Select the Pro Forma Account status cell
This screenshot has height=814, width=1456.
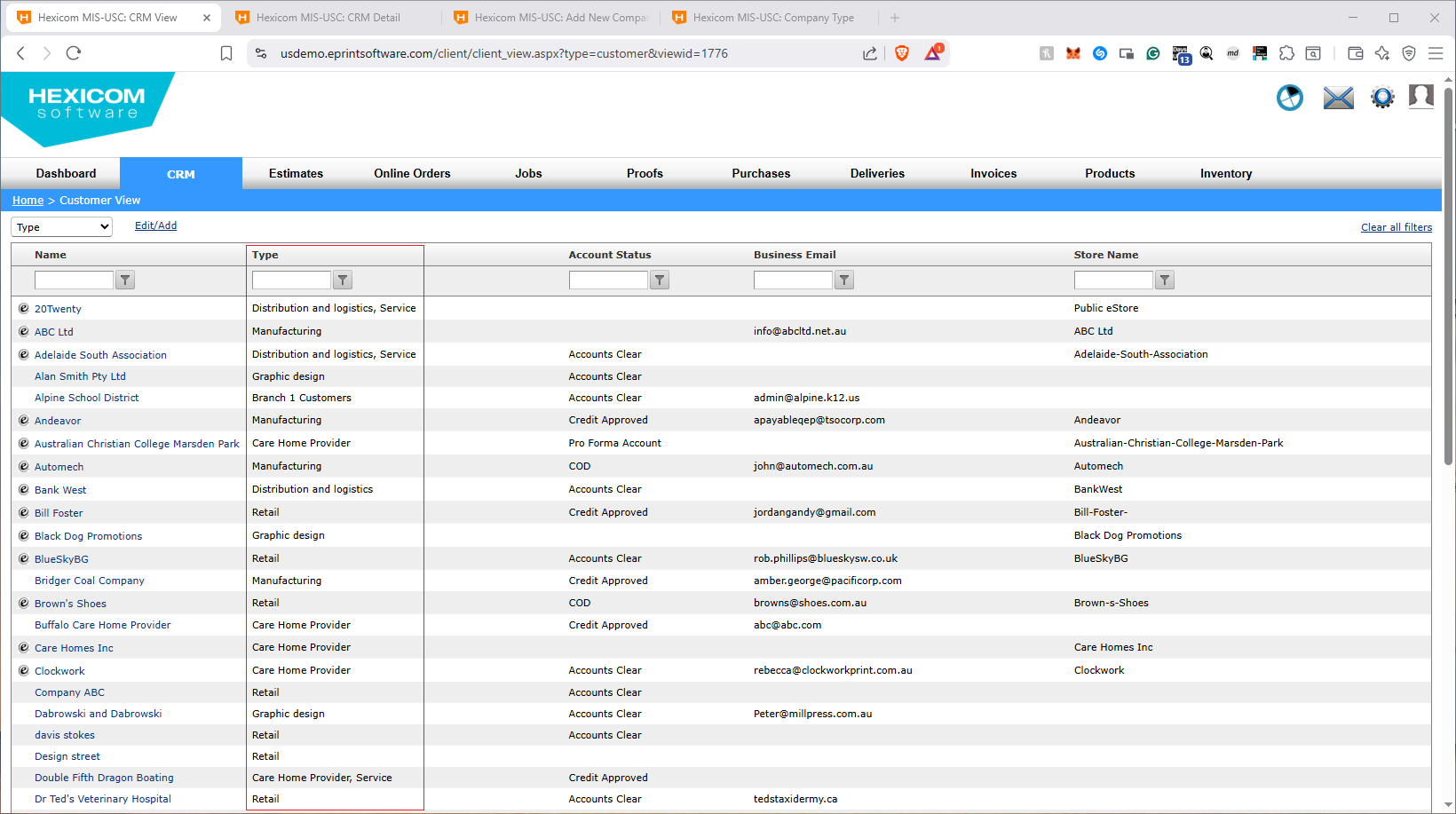tap(615, 443)
